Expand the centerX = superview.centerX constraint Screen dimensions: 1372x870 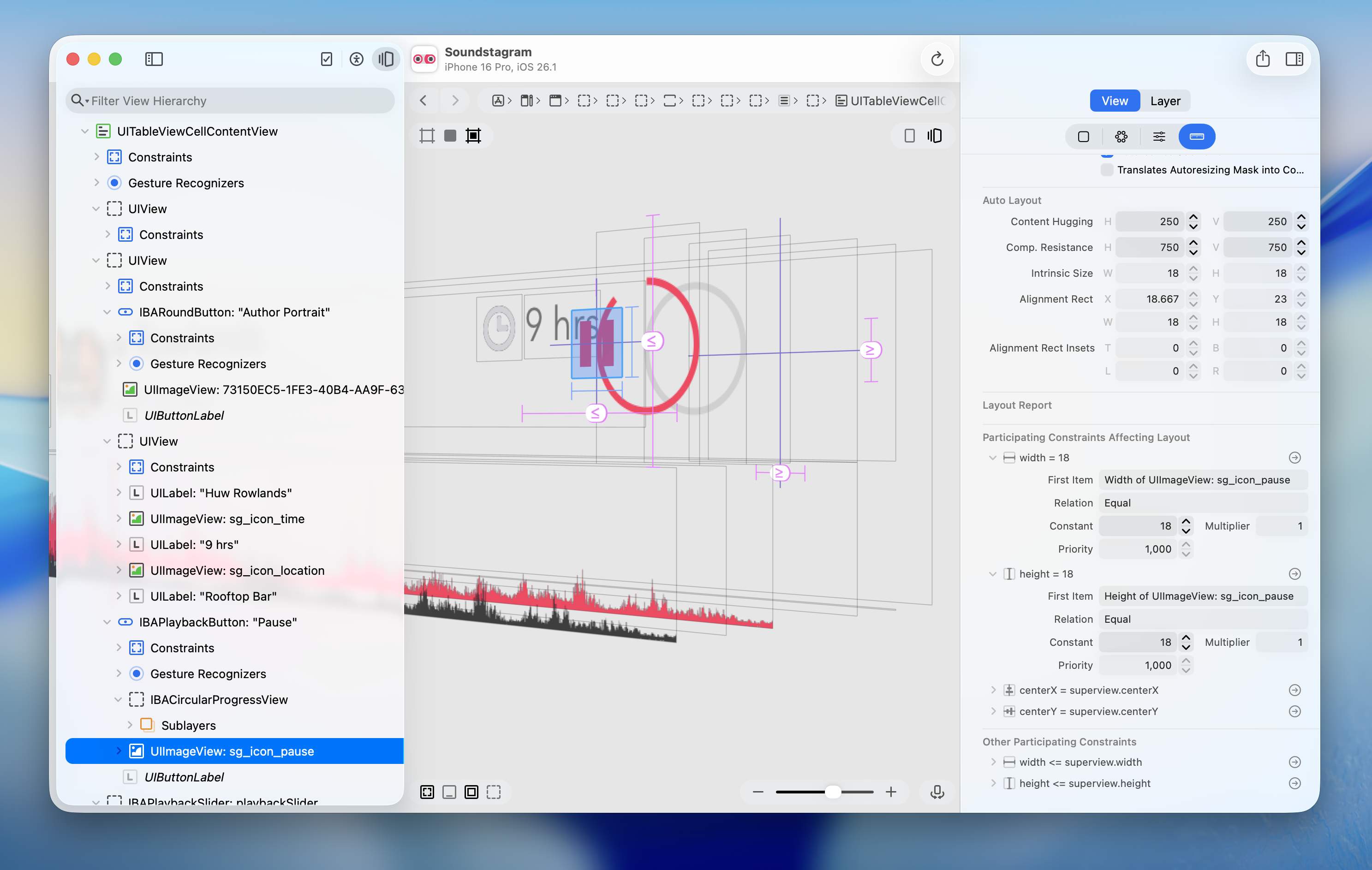(993, 690)
